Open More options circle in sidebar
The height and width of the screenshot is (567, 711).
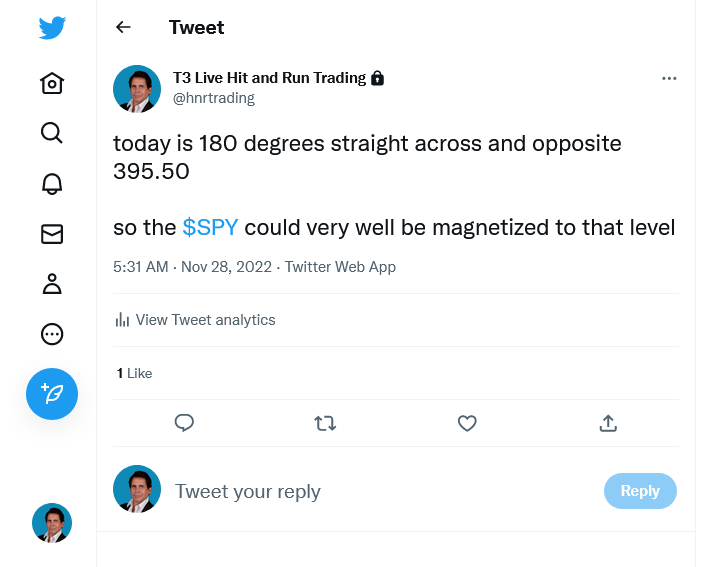point(52,334)
